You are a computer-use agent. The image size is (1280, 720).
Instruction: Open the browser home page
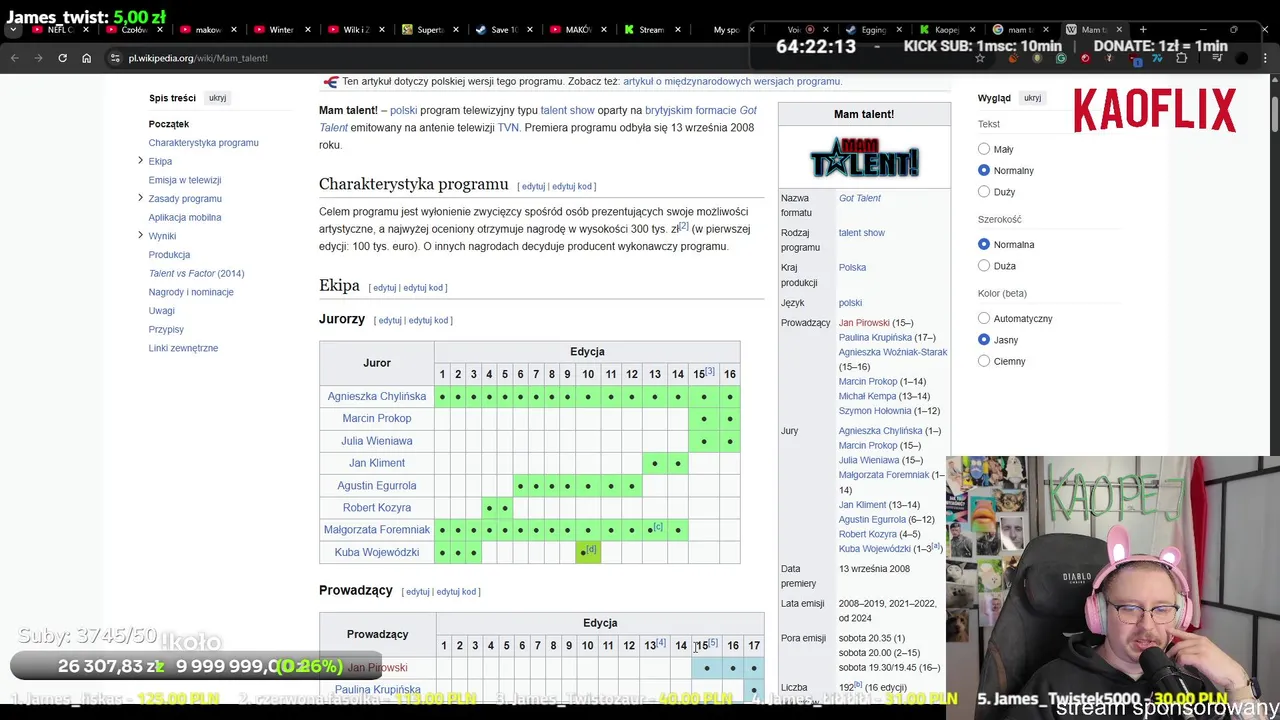(86, 58)
